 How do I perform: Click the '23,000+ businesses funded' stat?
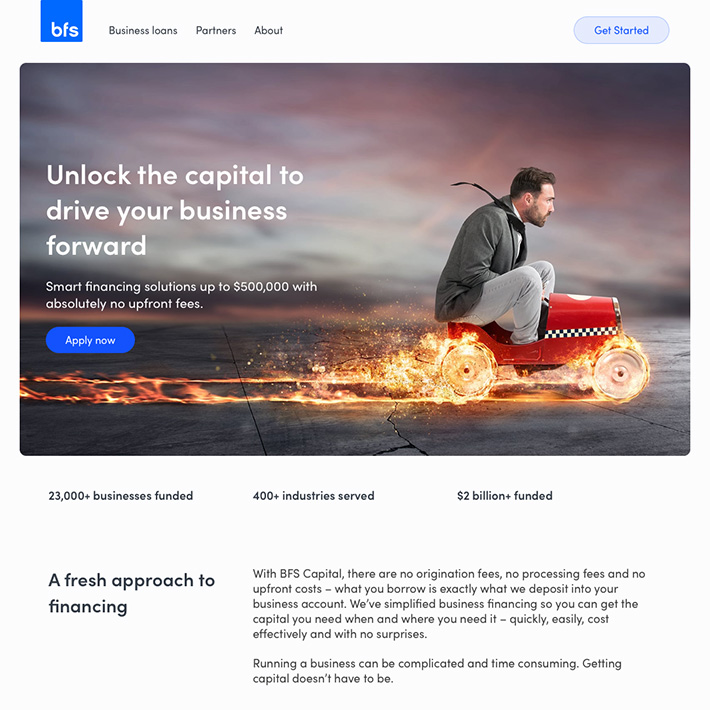pyautogui.click(x=121, y=496)
